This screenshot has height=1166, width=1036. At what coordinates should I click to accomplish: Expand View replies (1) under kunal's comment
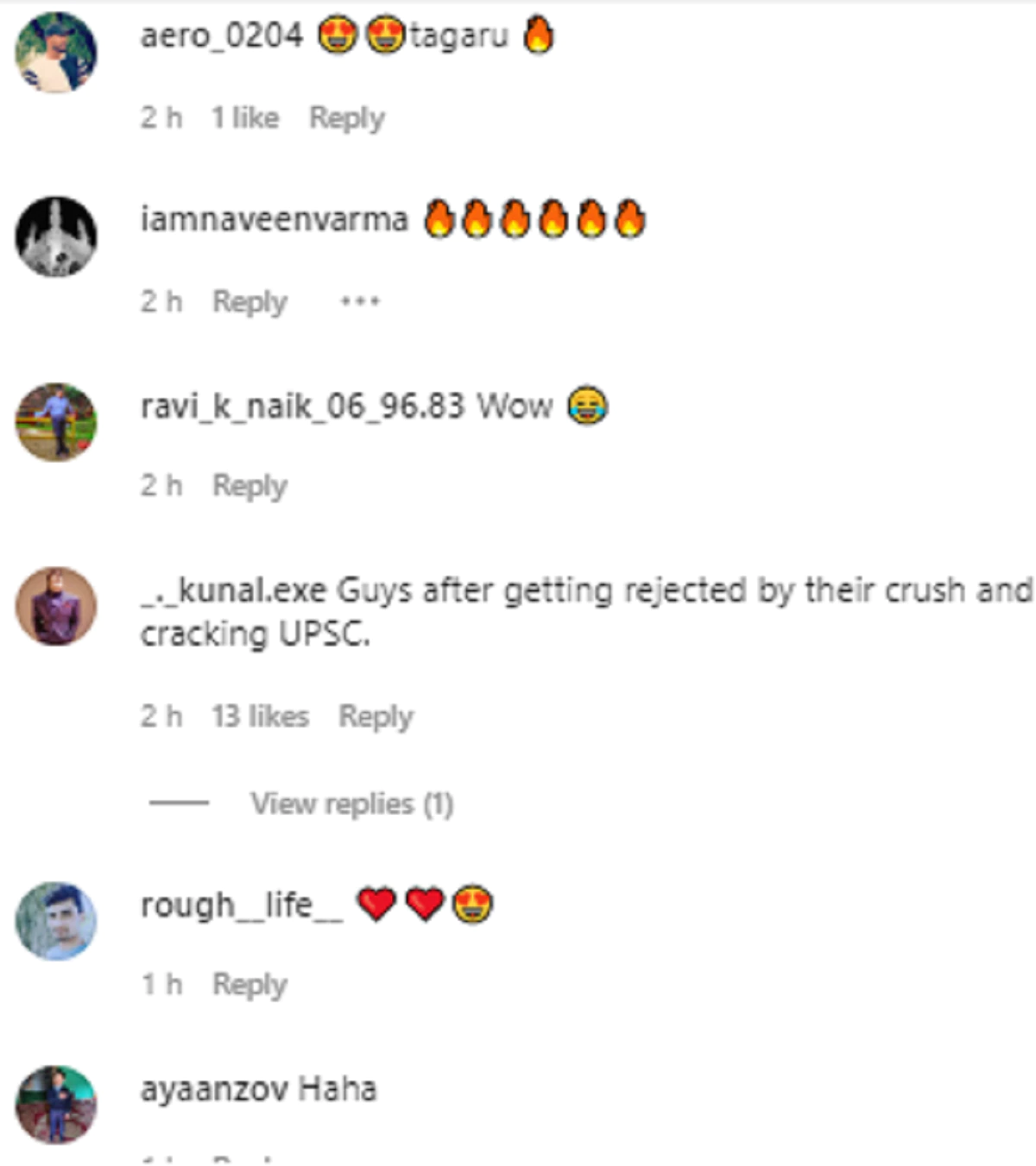(x=352, y=804)
